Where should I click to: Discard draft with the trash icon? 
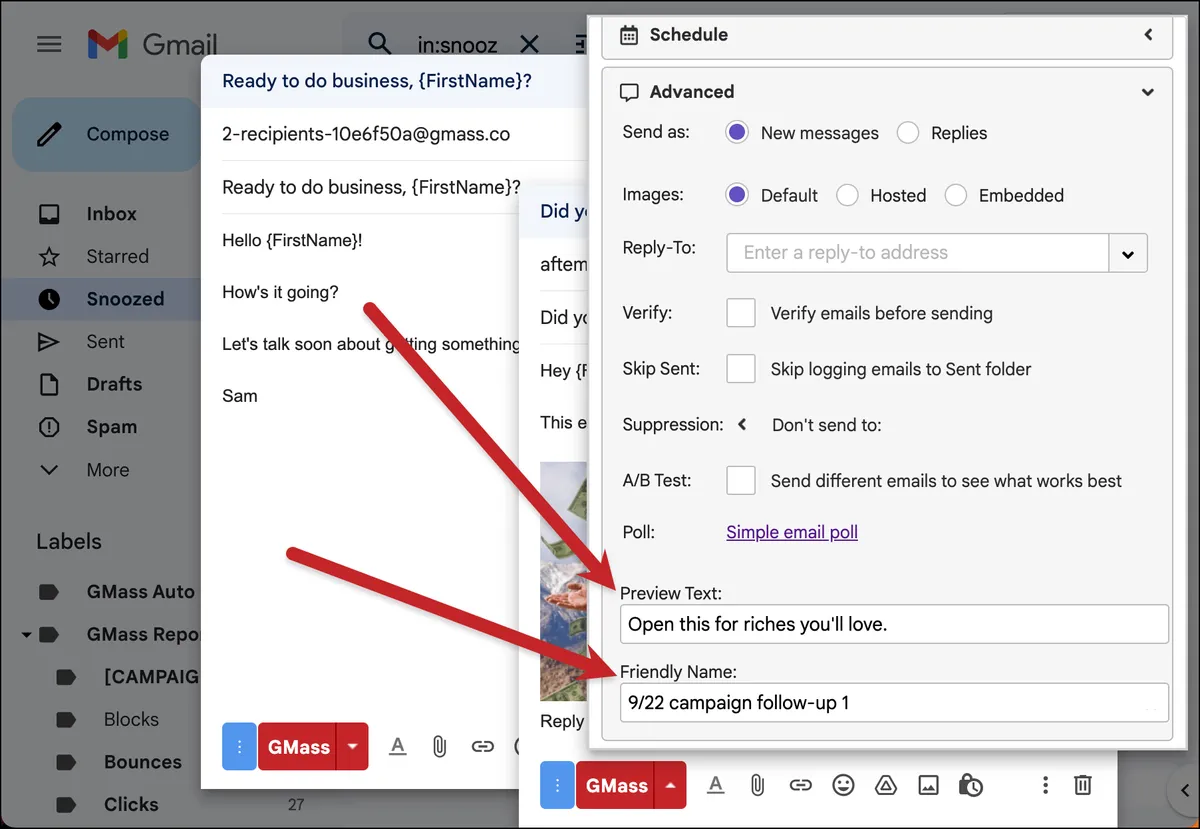tap(1082, 785)
